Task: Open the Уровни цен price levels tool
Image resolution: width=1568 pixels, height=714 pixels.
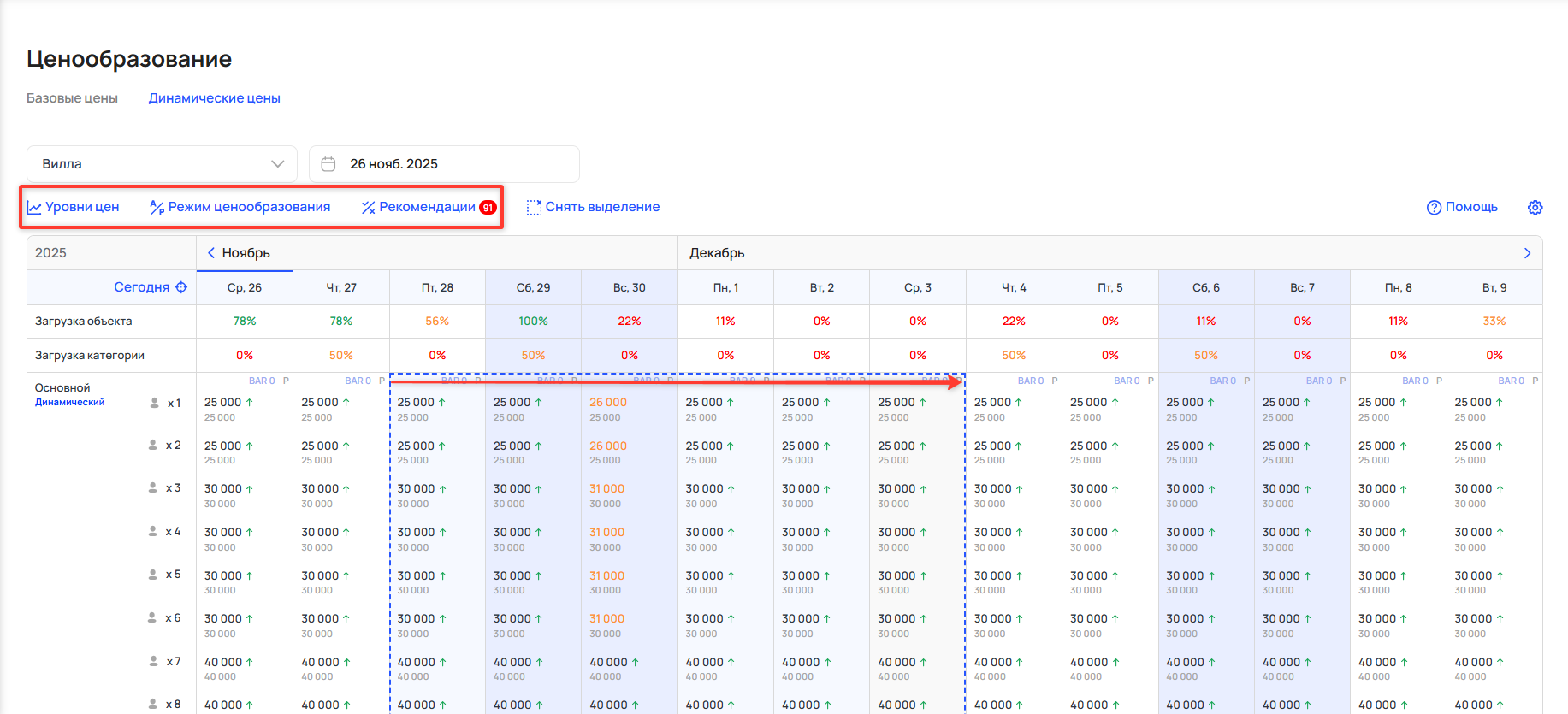Action: pos(74,207)
